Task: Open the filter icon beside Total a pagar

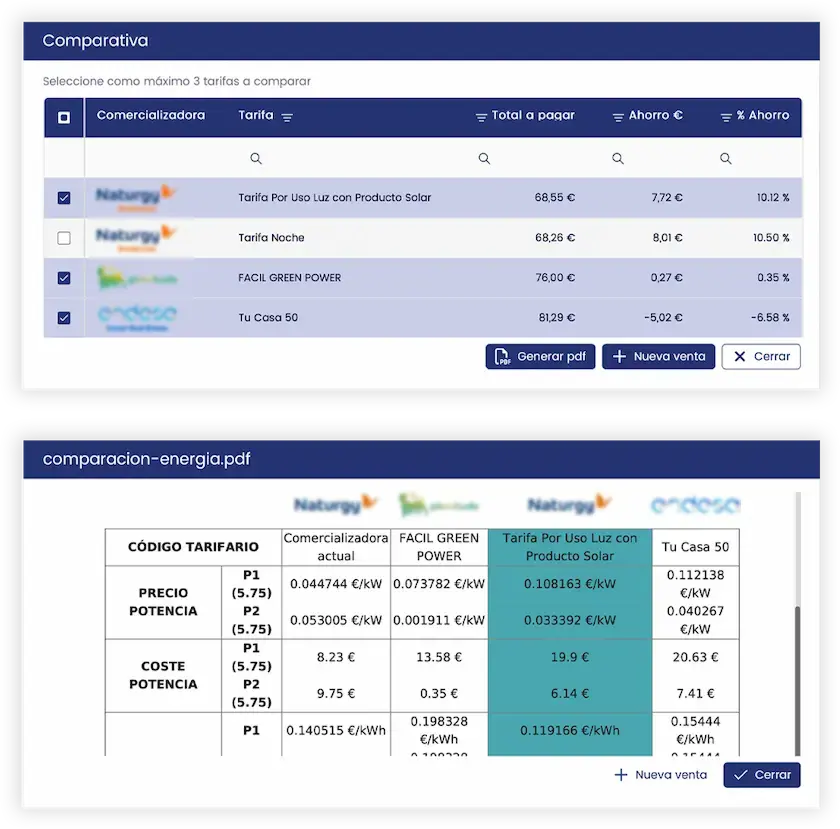Action: pos(481,117)
